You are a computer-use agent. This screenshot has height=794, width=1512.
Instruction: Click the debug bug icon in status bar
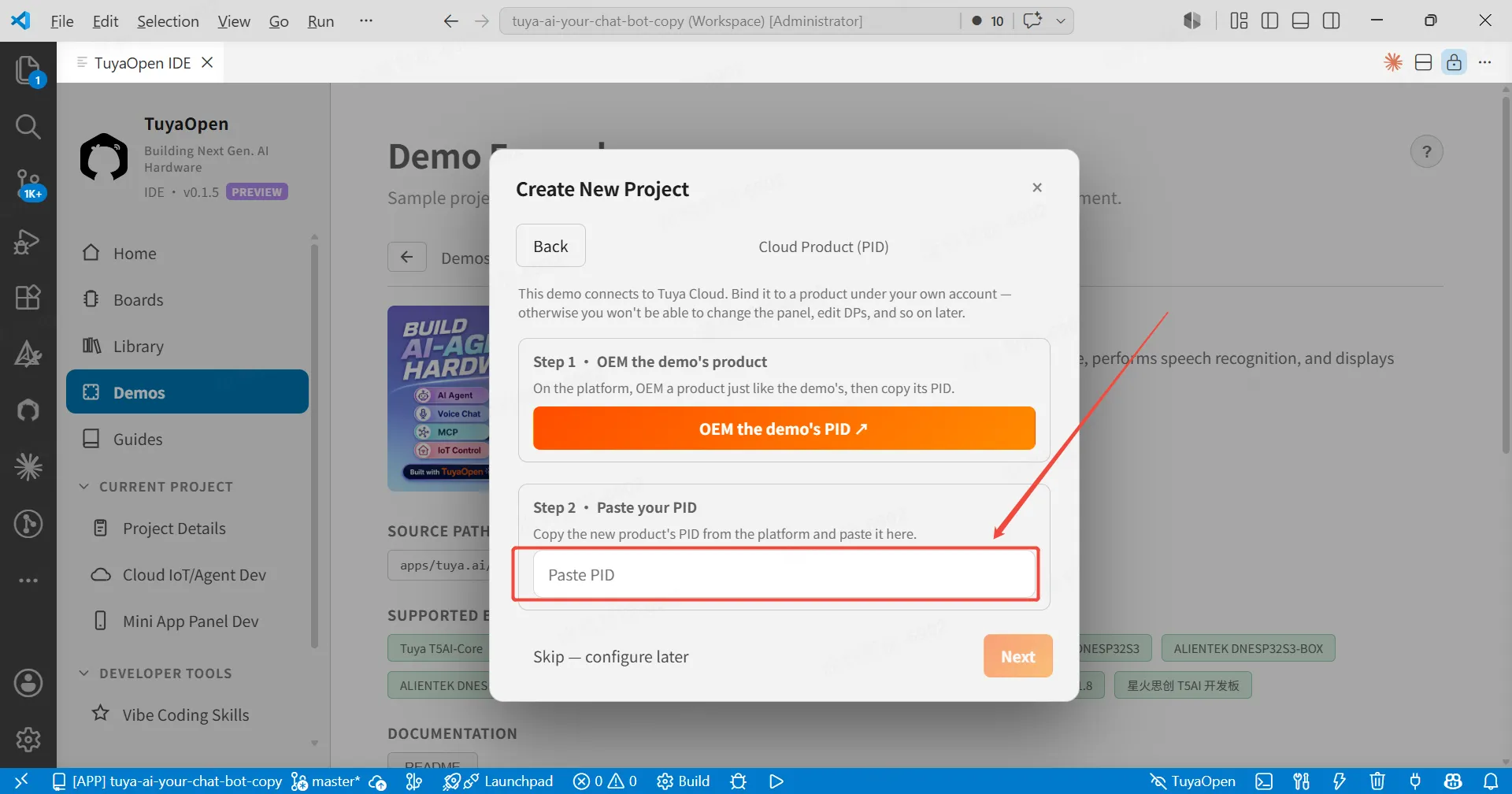[x=738, y=781]
